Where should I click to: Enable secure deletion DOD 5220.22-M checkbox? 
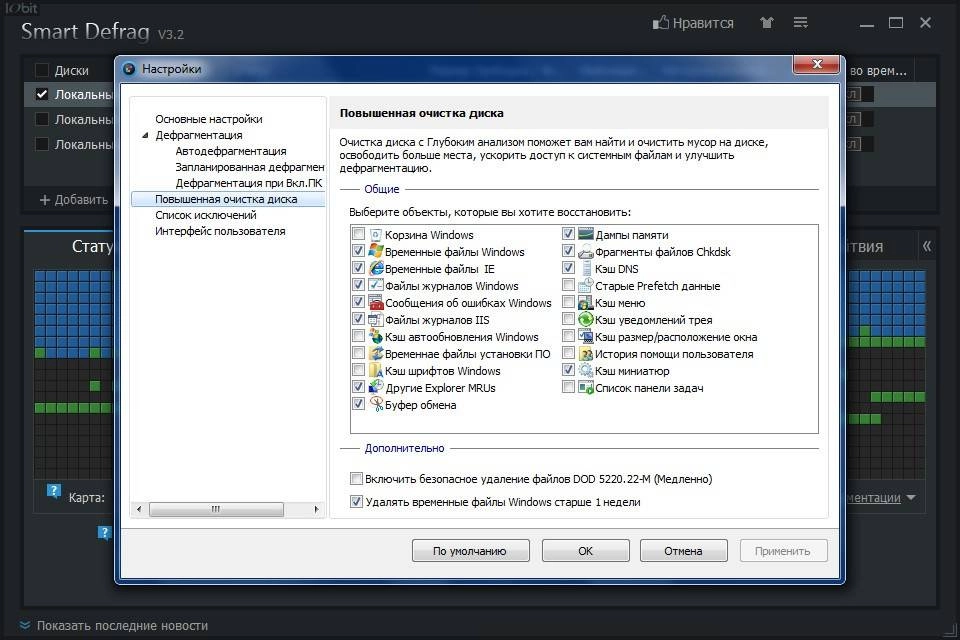(x=356, y=478)
